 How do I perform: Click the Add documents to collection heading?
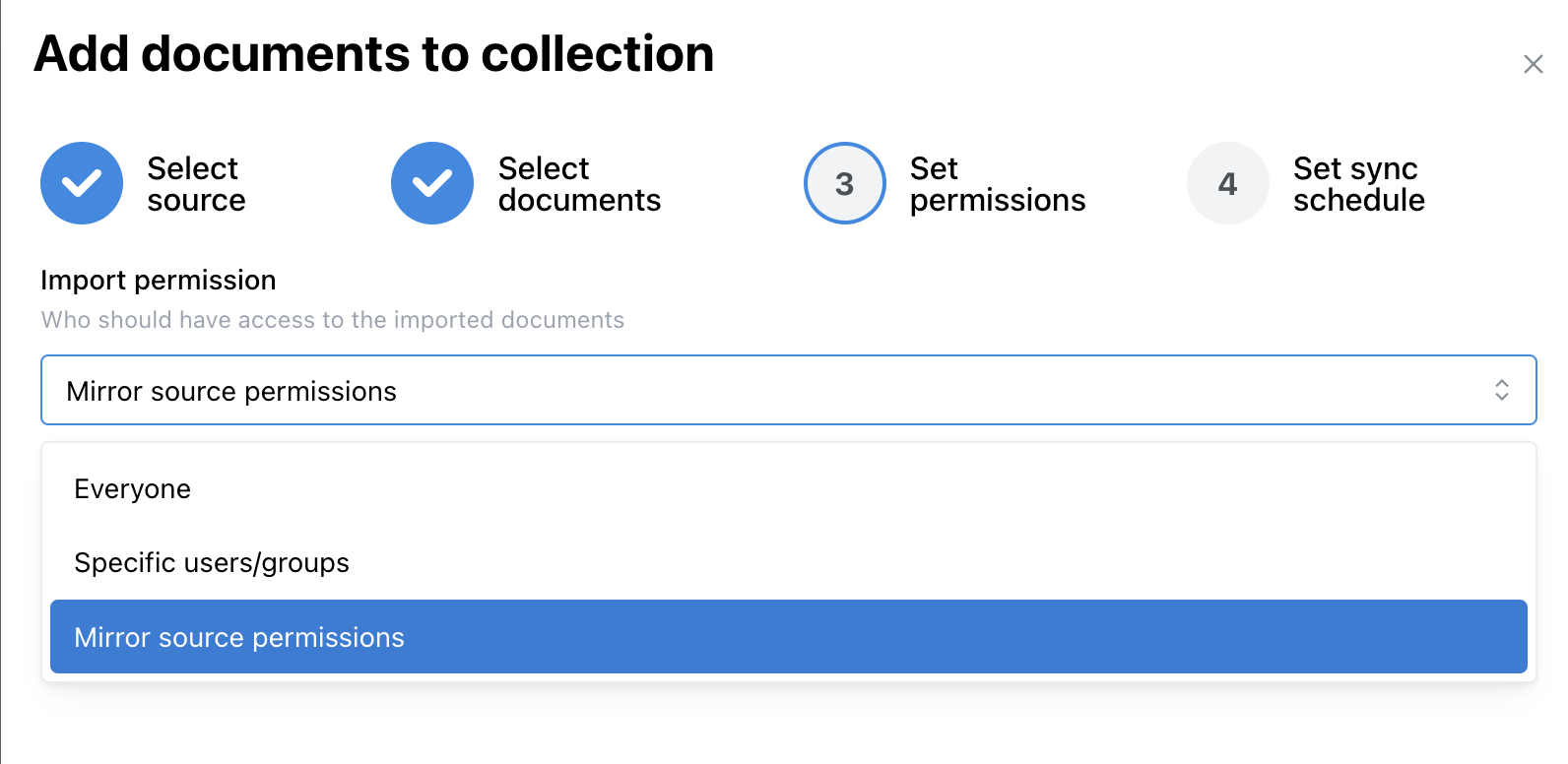point(374,54)
